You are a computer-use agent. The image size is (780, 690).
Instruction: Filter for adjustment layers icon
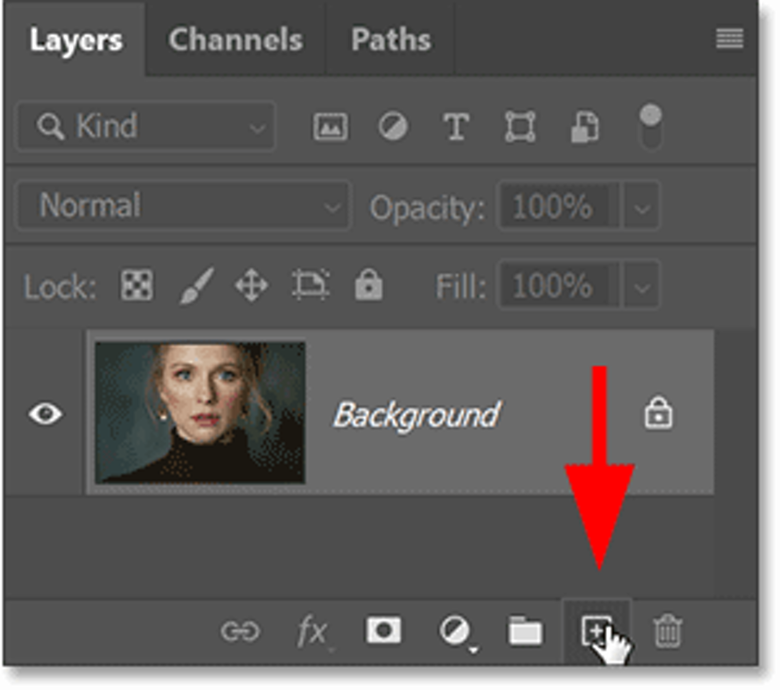[393, 127]
